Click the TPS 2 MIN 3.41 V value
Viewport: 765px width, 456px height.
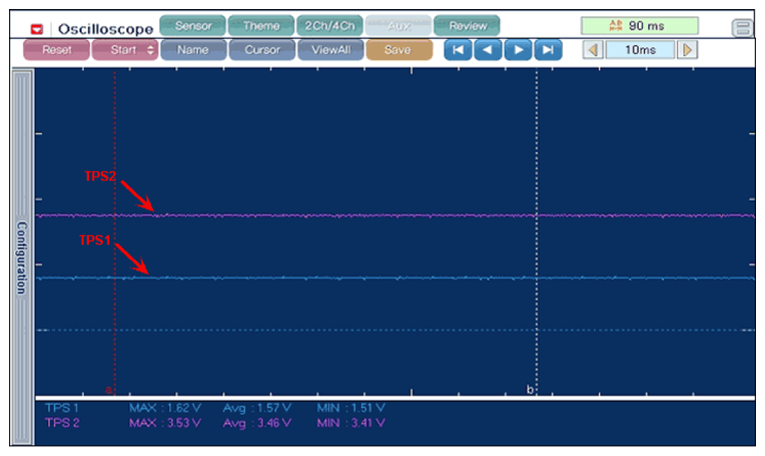[x=351, y=423]
